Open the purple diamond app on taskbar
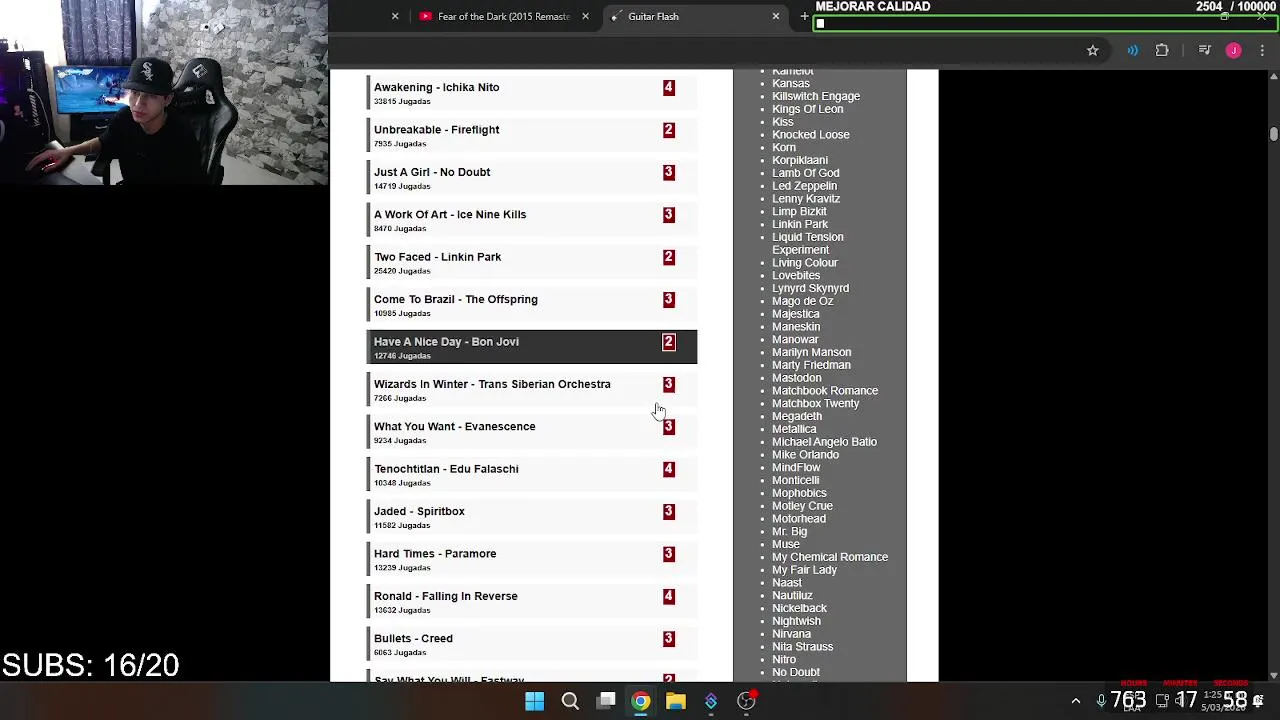Viewport: 1280px width, 720px height. click(711, 701)
